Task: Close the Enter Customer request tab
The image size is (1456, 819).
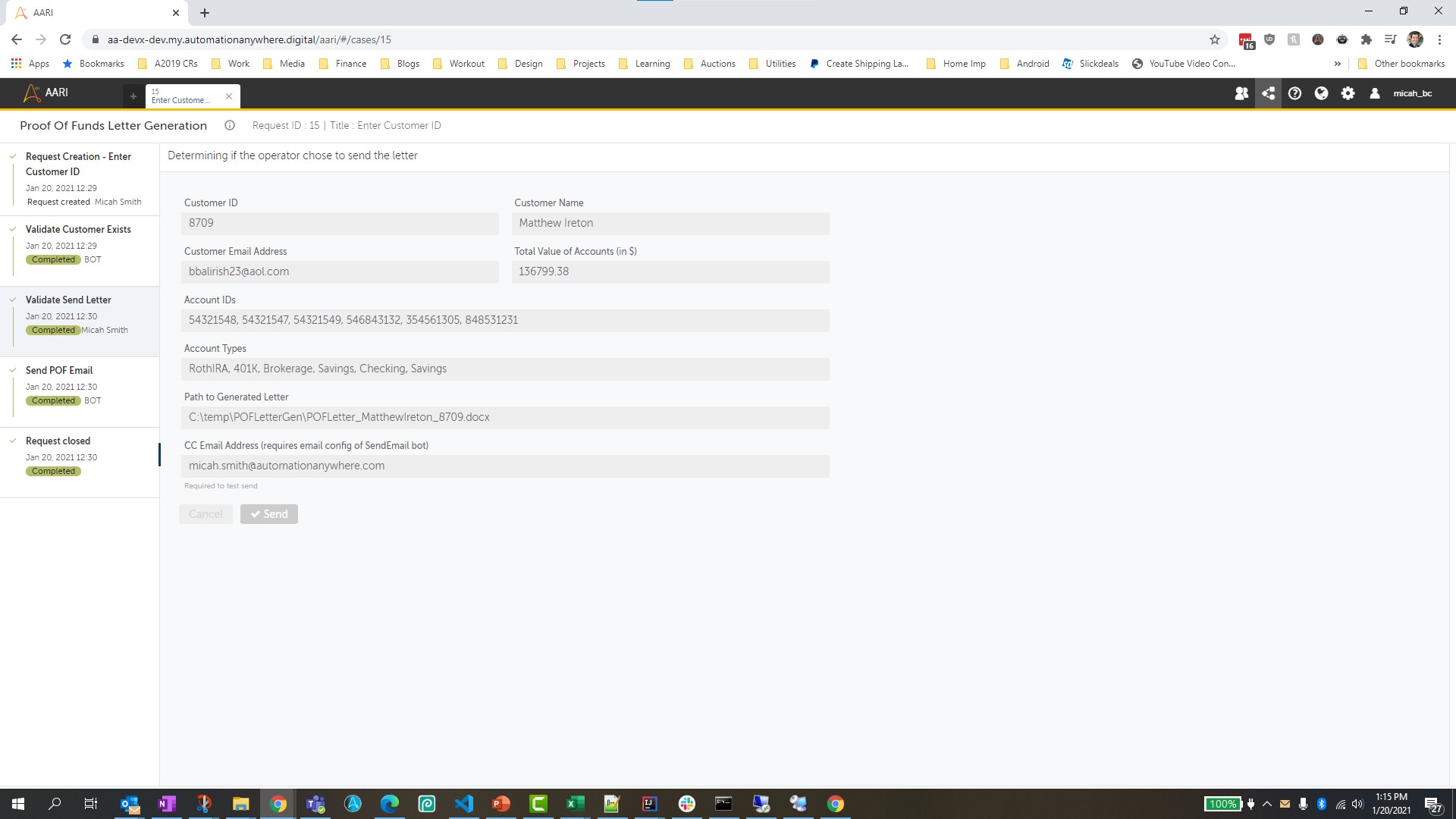Action: 229,96
